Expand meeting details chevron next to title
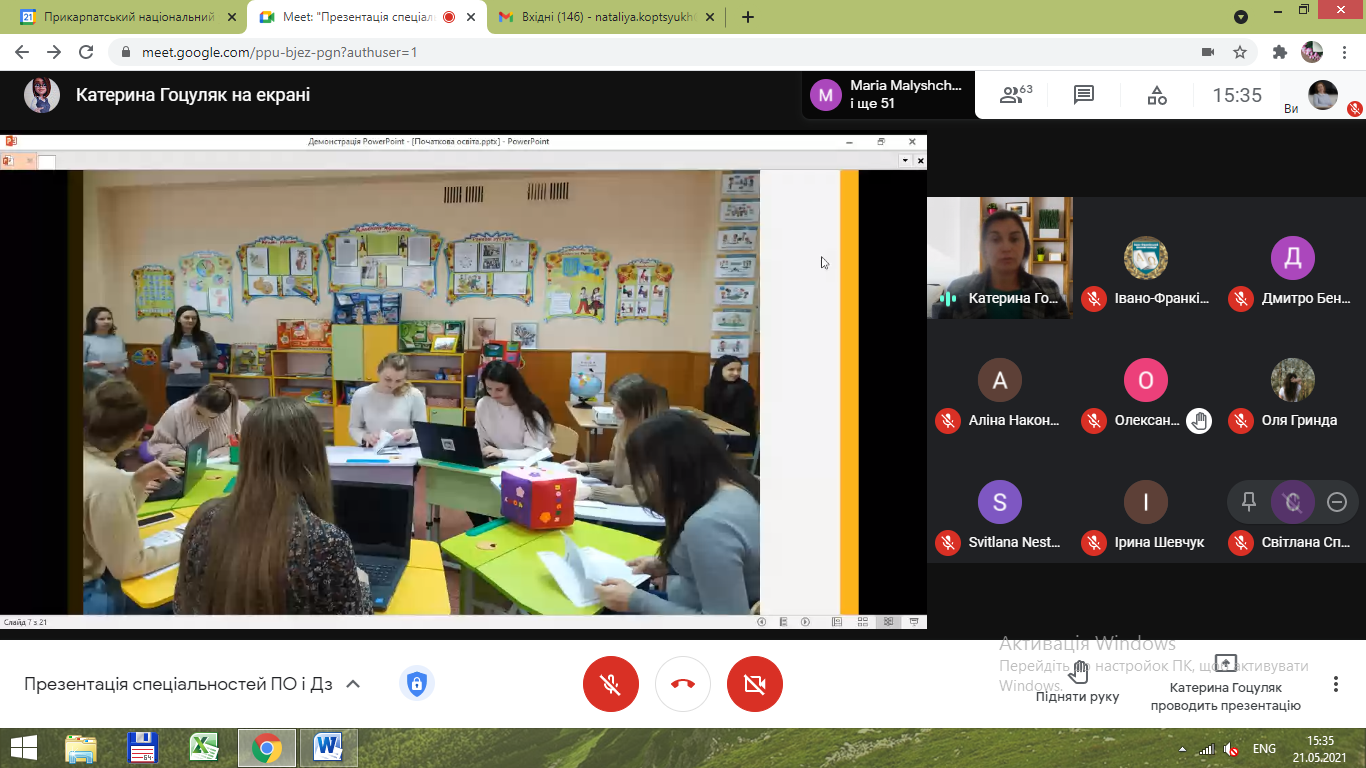 (352, 684)
